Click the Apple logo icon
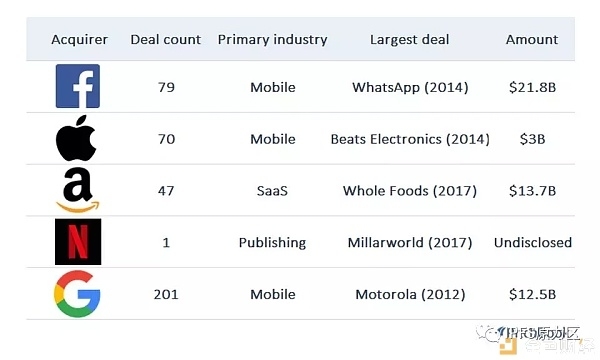Viewport: 600px width, 360px height. [x=76, y=138]
